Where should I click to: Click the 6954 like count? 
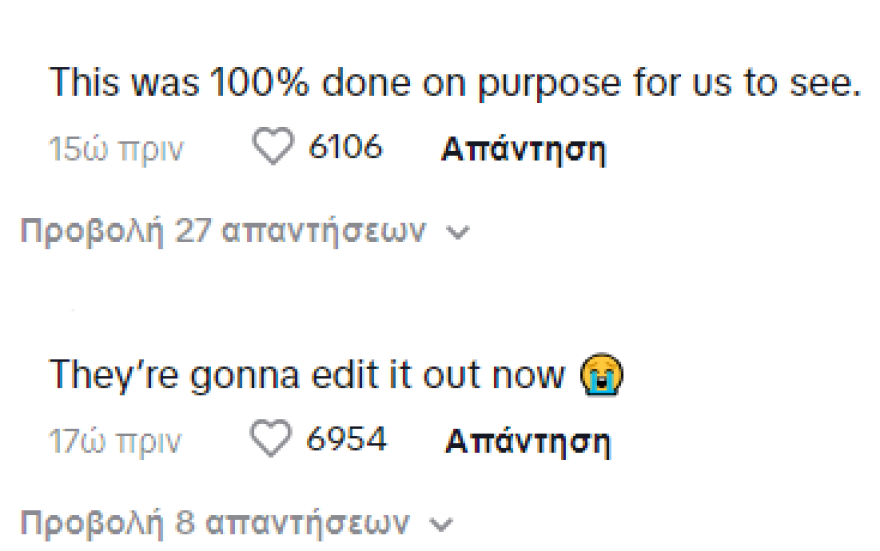click(x=347, y=440)
